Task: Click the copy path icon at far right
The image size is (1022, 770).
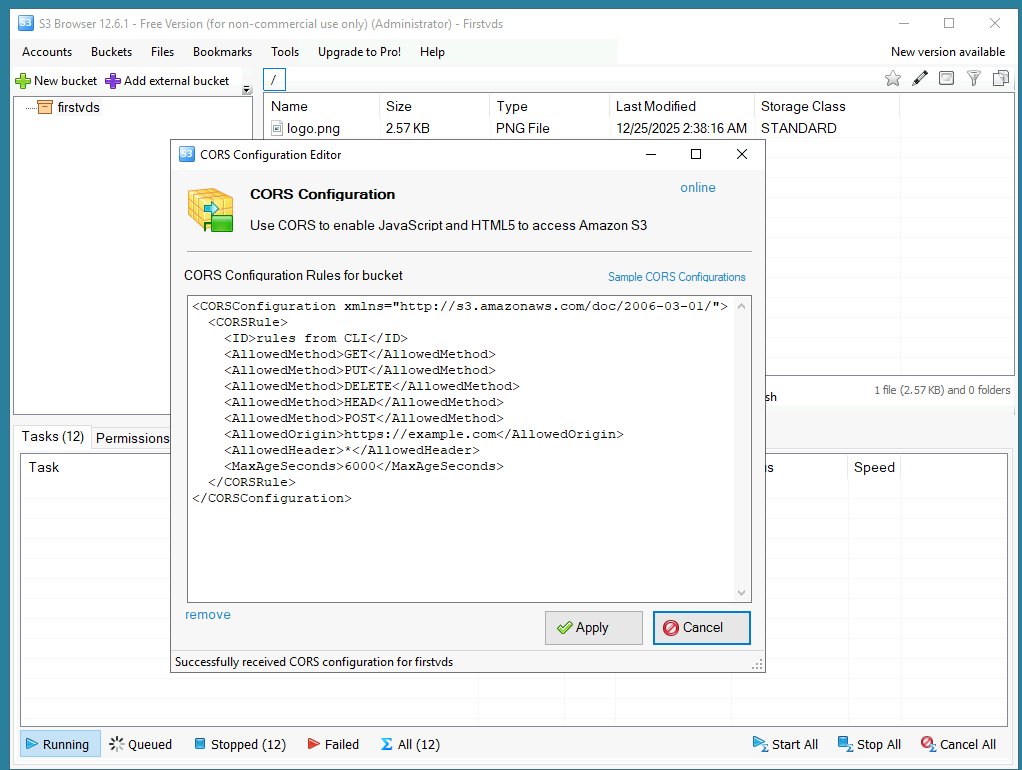Action: [1000, 79]
